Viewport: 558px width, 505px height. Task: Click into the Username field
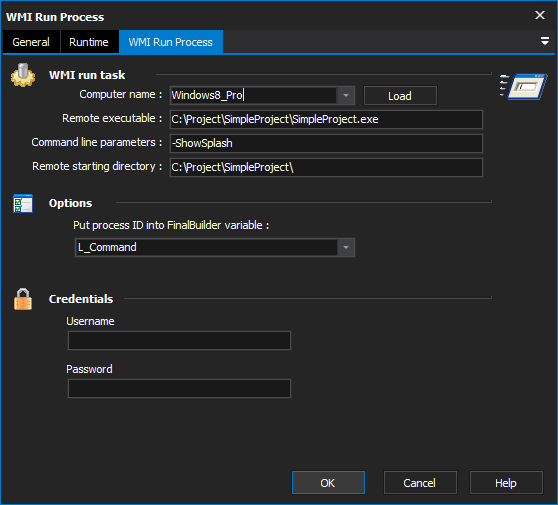point(179,341)
